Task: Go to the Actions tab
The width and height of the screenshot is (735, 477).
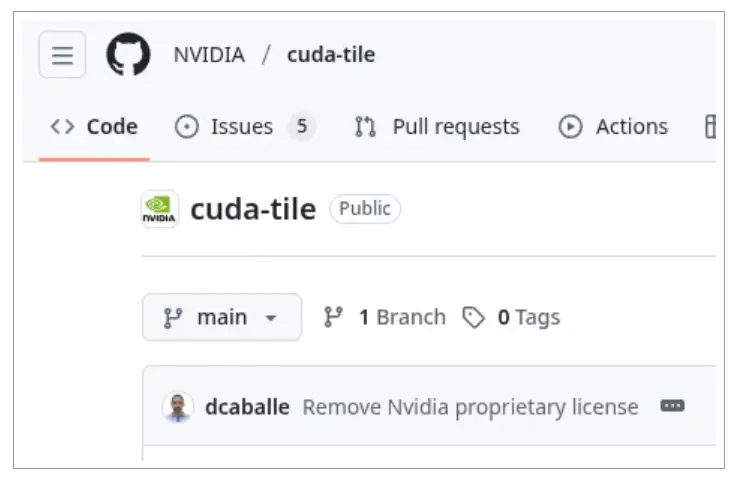Action: (x=613, y=127)
